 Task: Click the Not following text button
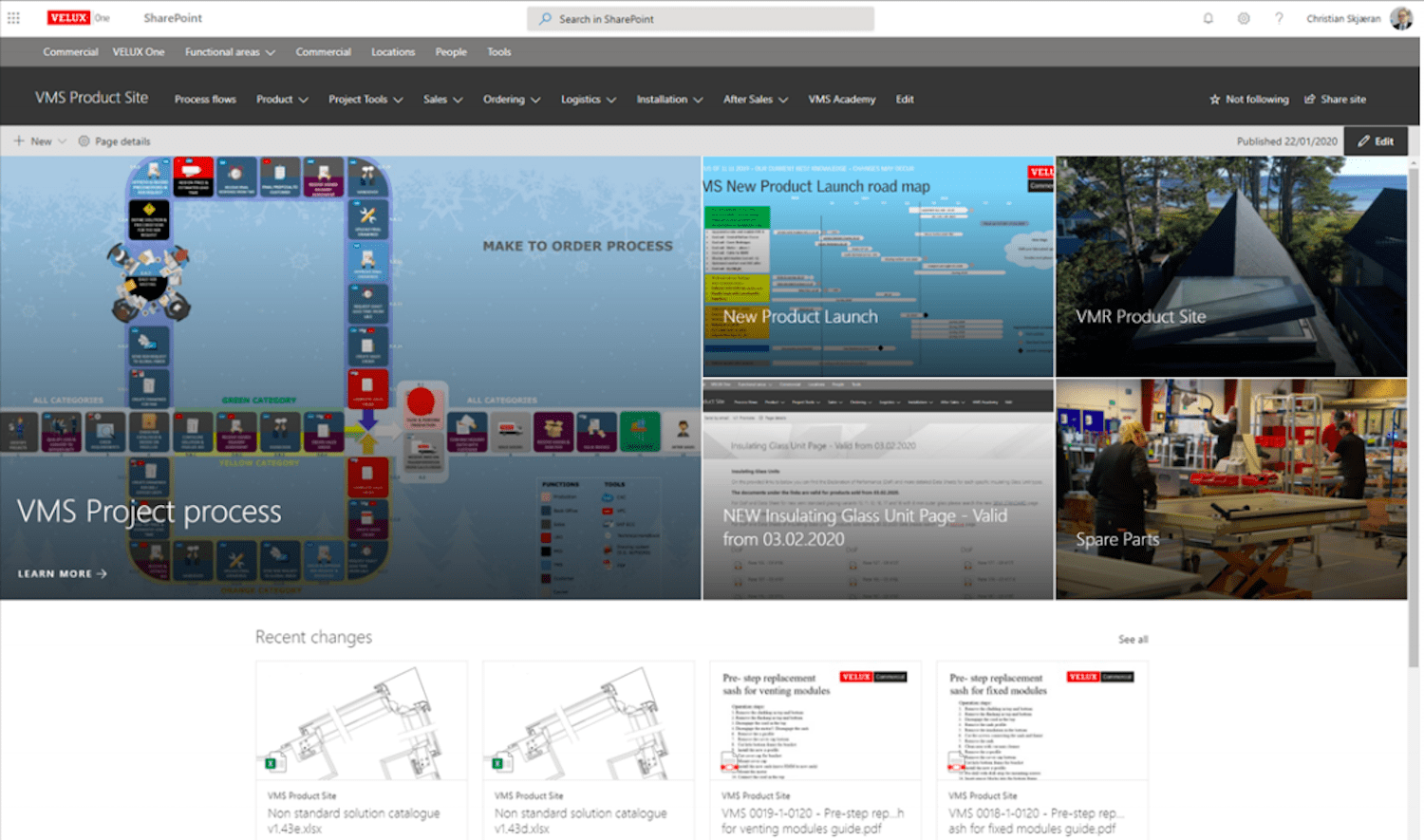(1257, 99)
